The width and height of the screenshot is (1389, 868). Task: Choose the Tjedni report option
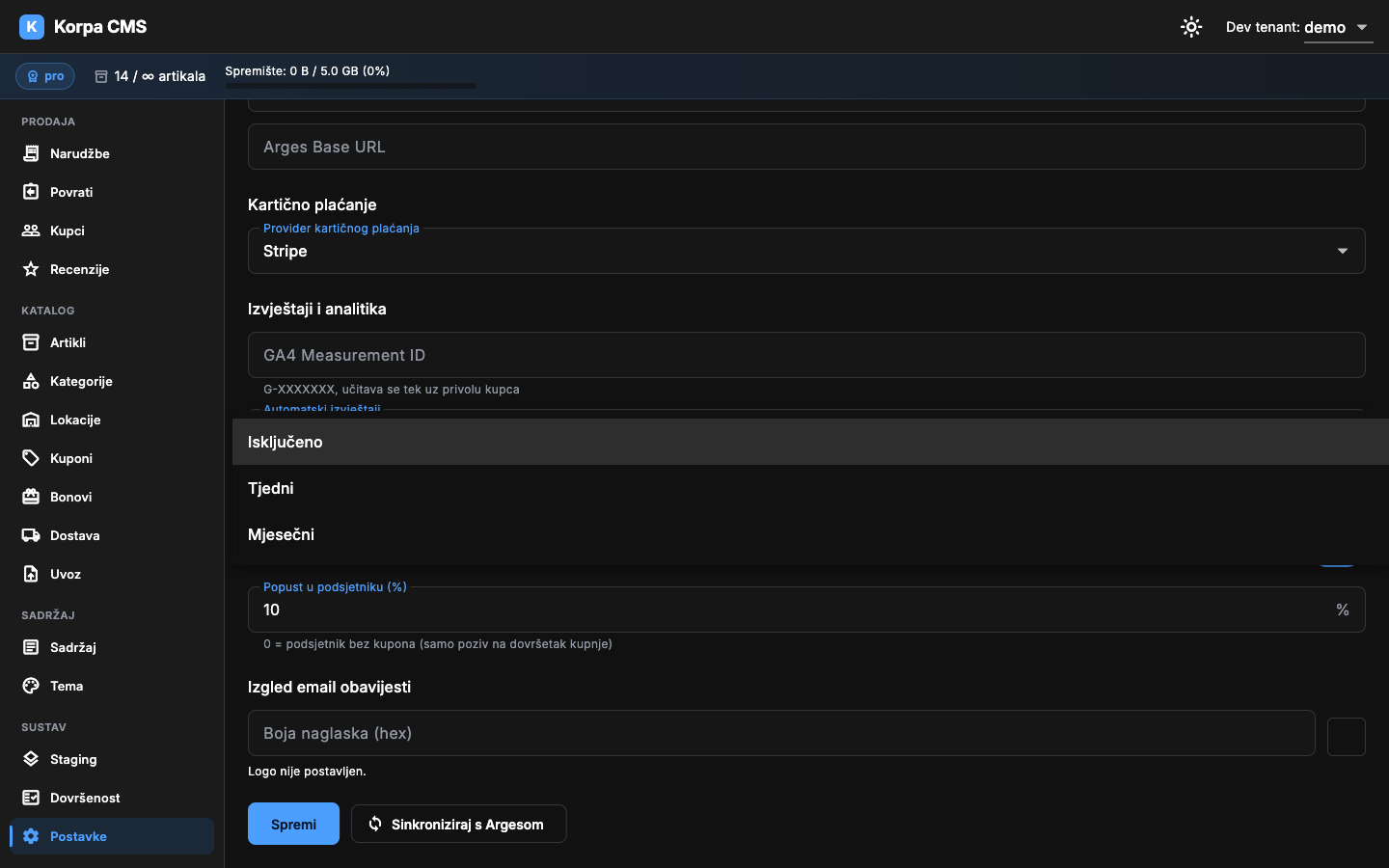(810, 488)
